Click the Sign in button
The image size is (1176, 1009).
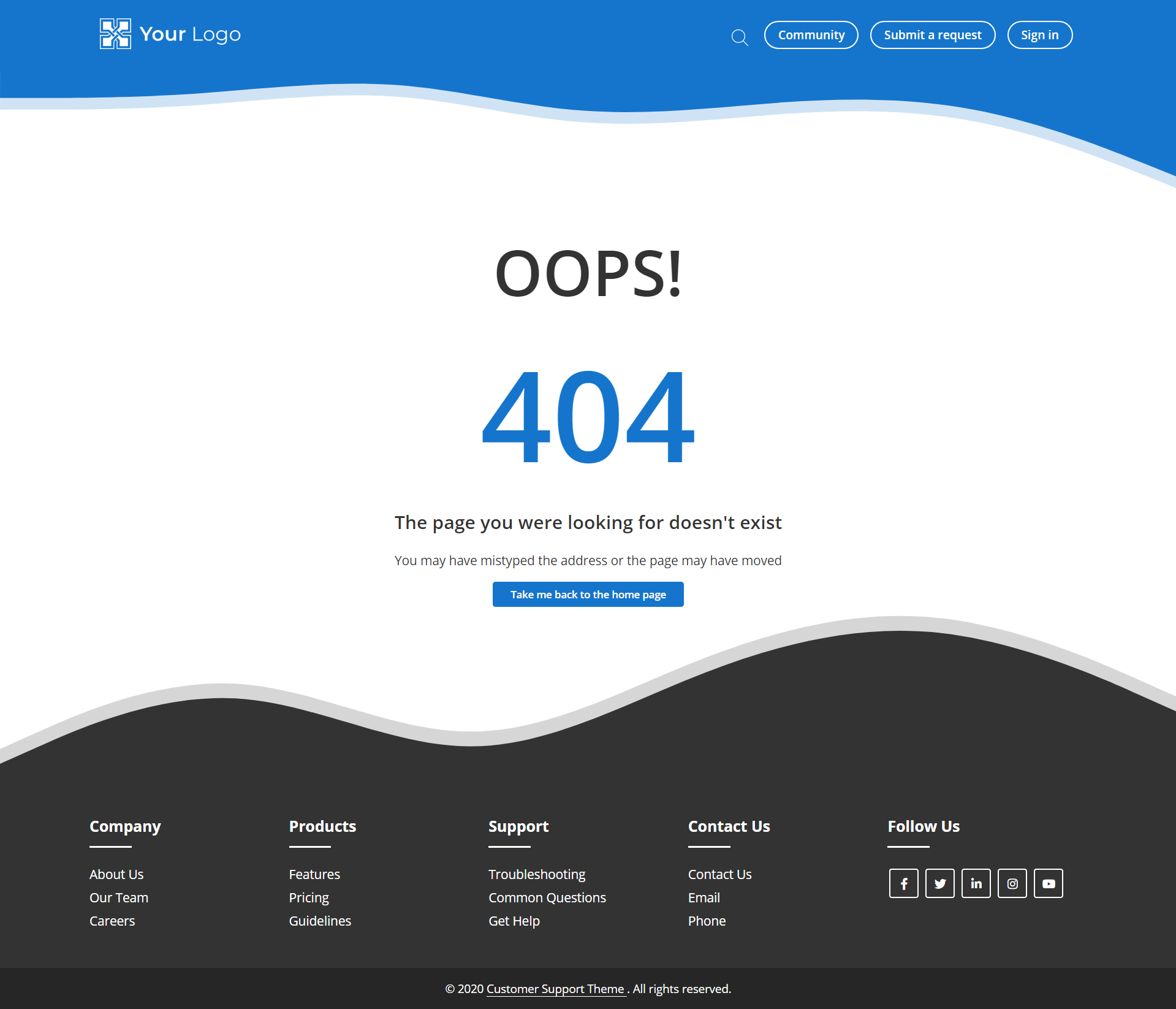1039,35
